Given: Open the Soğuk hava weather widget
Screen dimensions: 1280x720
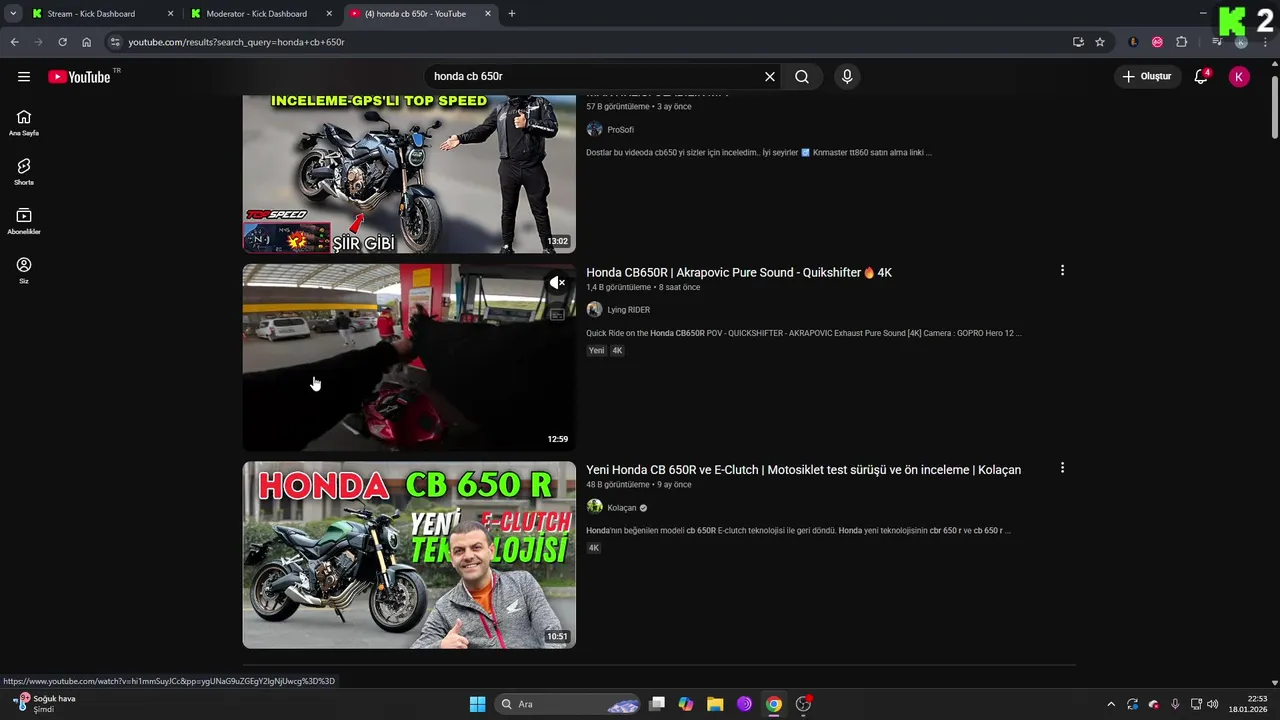Looking at the screenshot, I should pos(44,704).
